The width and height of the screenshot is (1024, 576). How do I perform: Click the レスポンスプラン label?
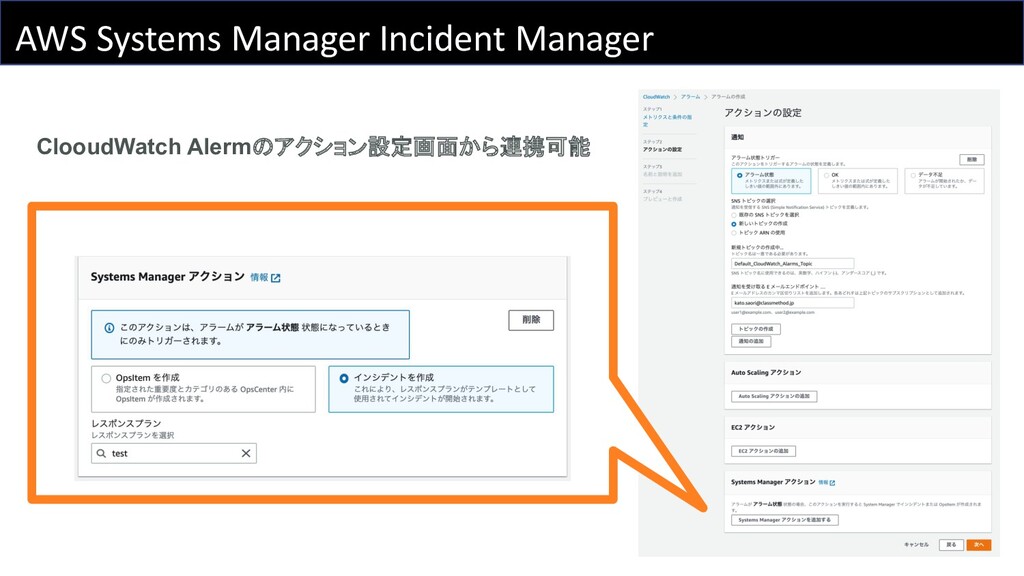[126, 423]
